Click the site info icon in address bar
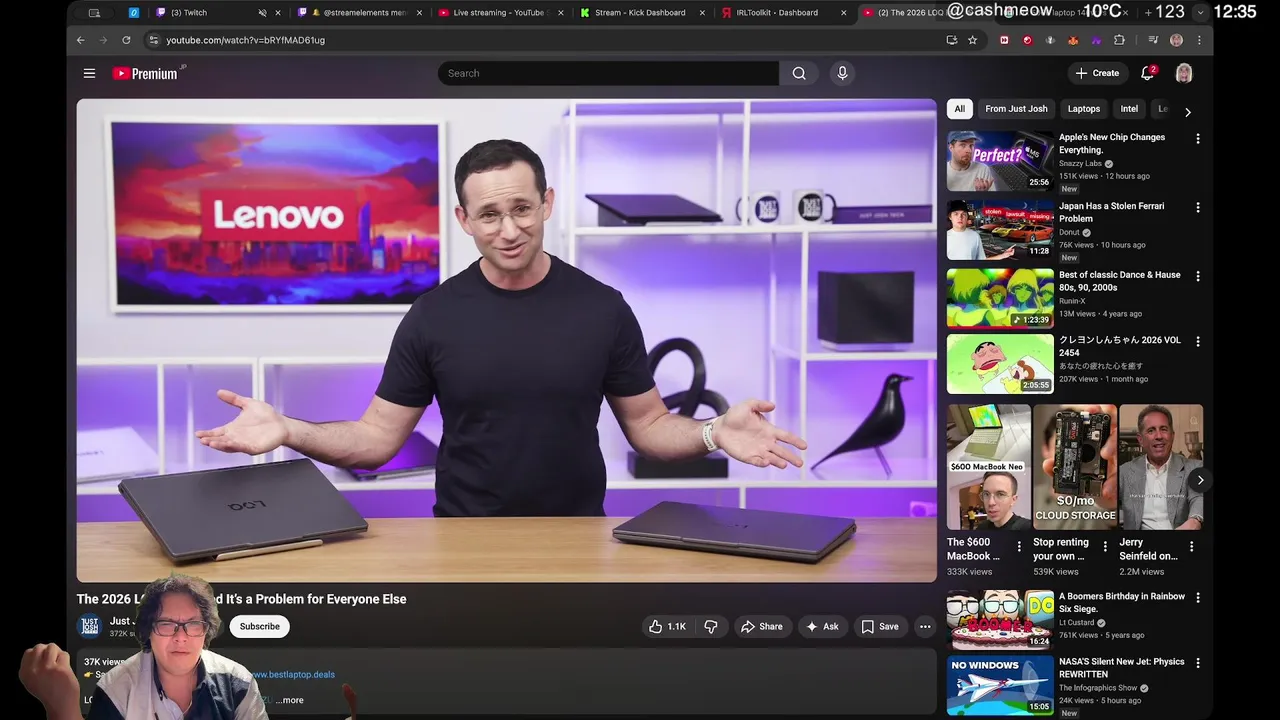The image size is (1280, 720). tap(153, 40)
